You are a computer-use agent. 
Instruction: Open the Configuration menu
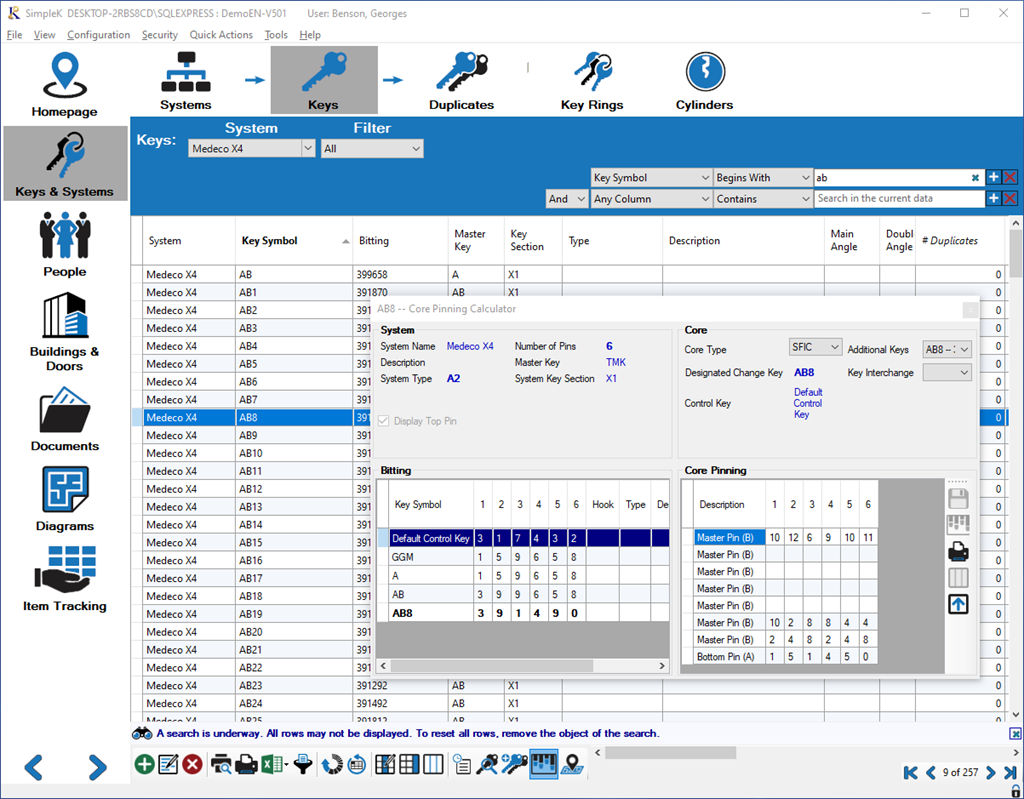coord(98,34)
